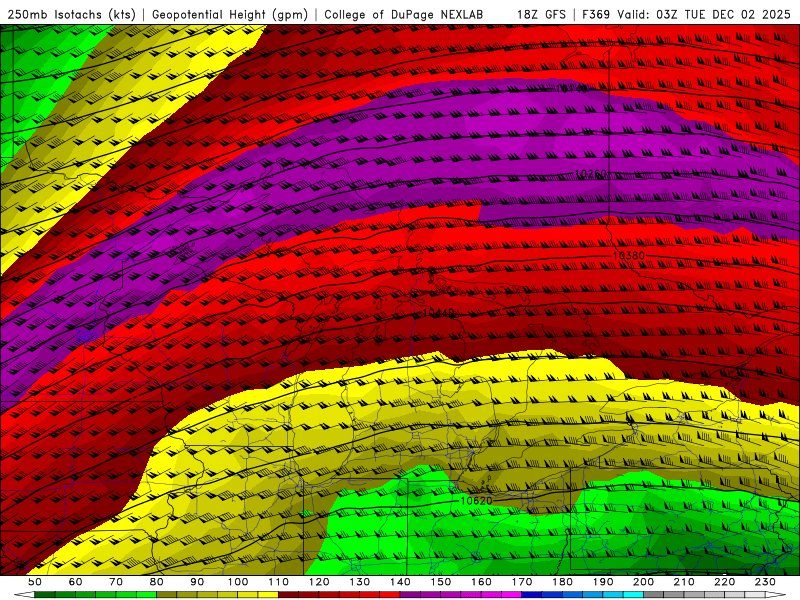Screen dimensions: 800x600
Task: Click the 190 value on the color scale
Action: (x=603, y=582)
